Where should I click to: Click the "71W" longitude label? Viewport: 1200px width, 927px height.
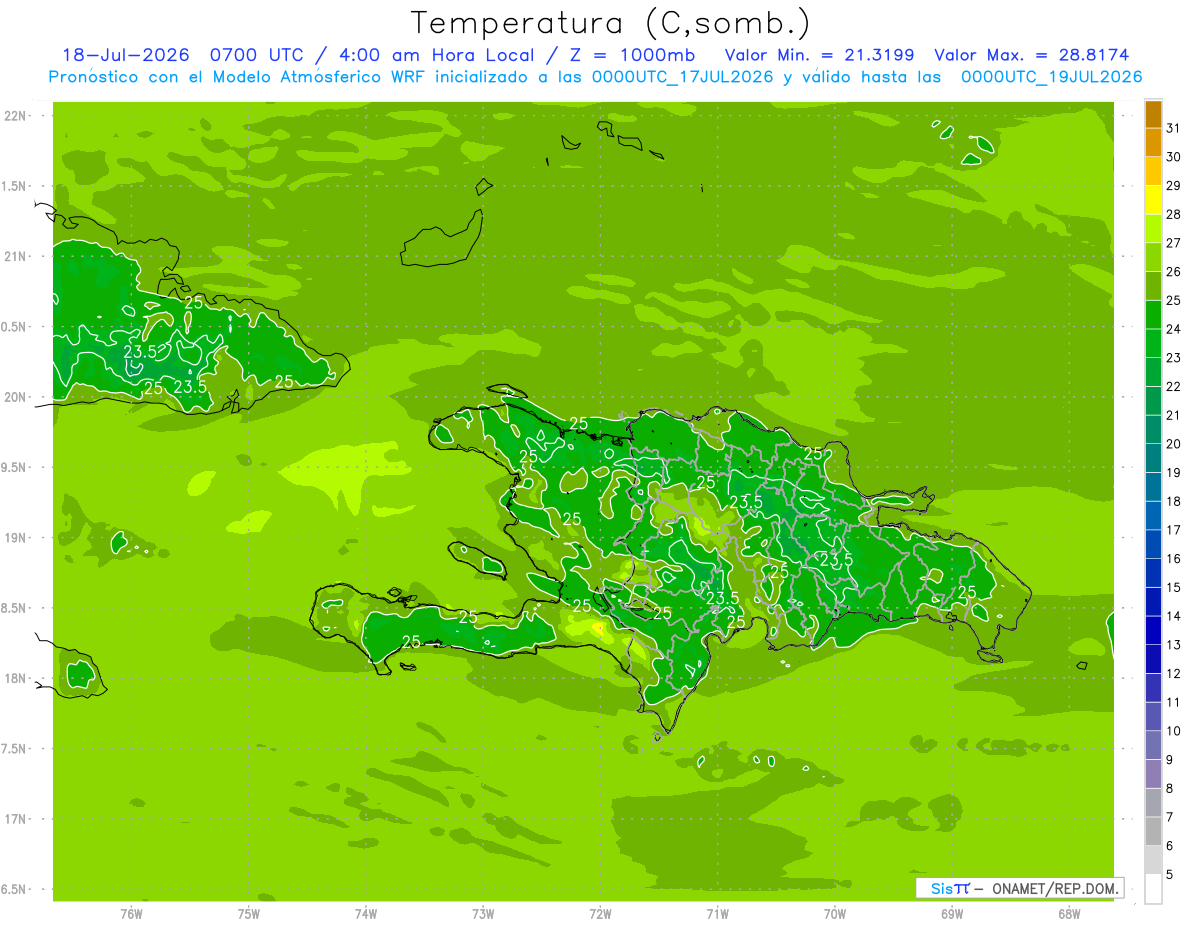pyautogui.click(x=717, y=913)
